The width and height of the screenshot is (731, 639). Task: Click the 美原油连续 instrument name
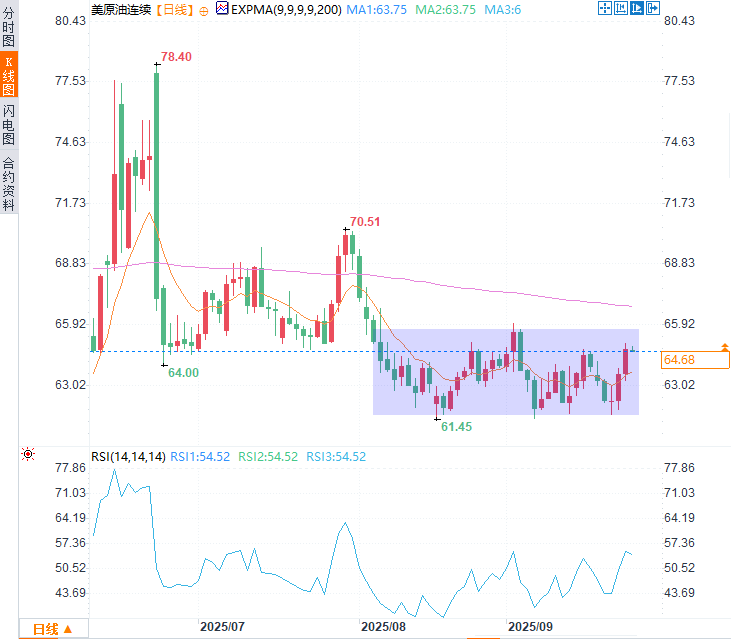pyautogui.click(x=121, y=10)
